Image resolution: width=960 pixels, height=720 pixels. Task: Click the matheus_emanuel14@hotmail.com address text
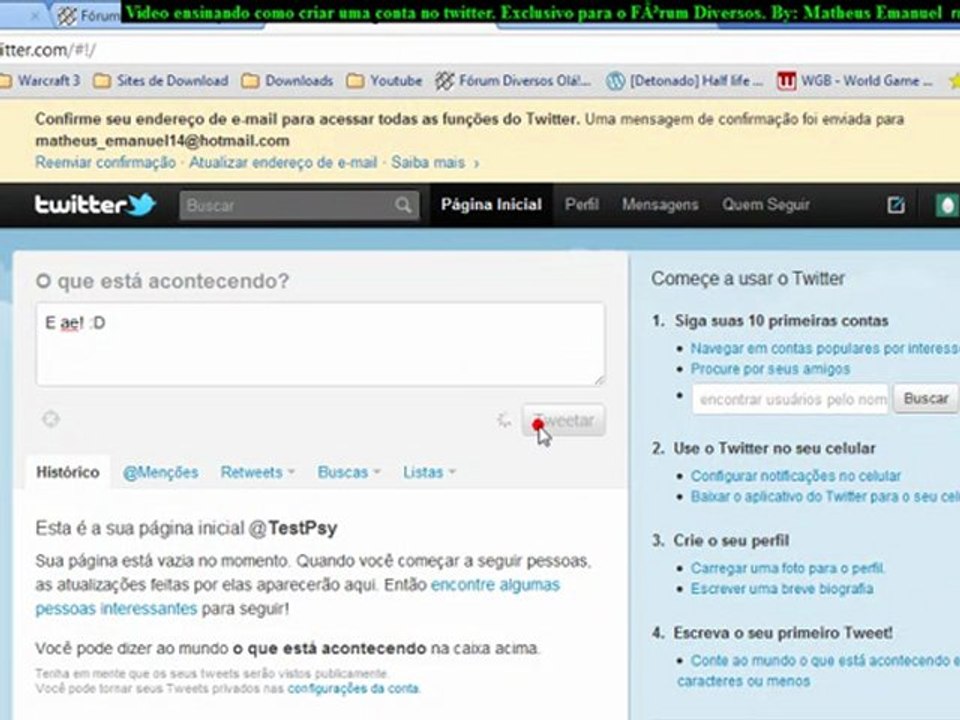tap(162, 141)
